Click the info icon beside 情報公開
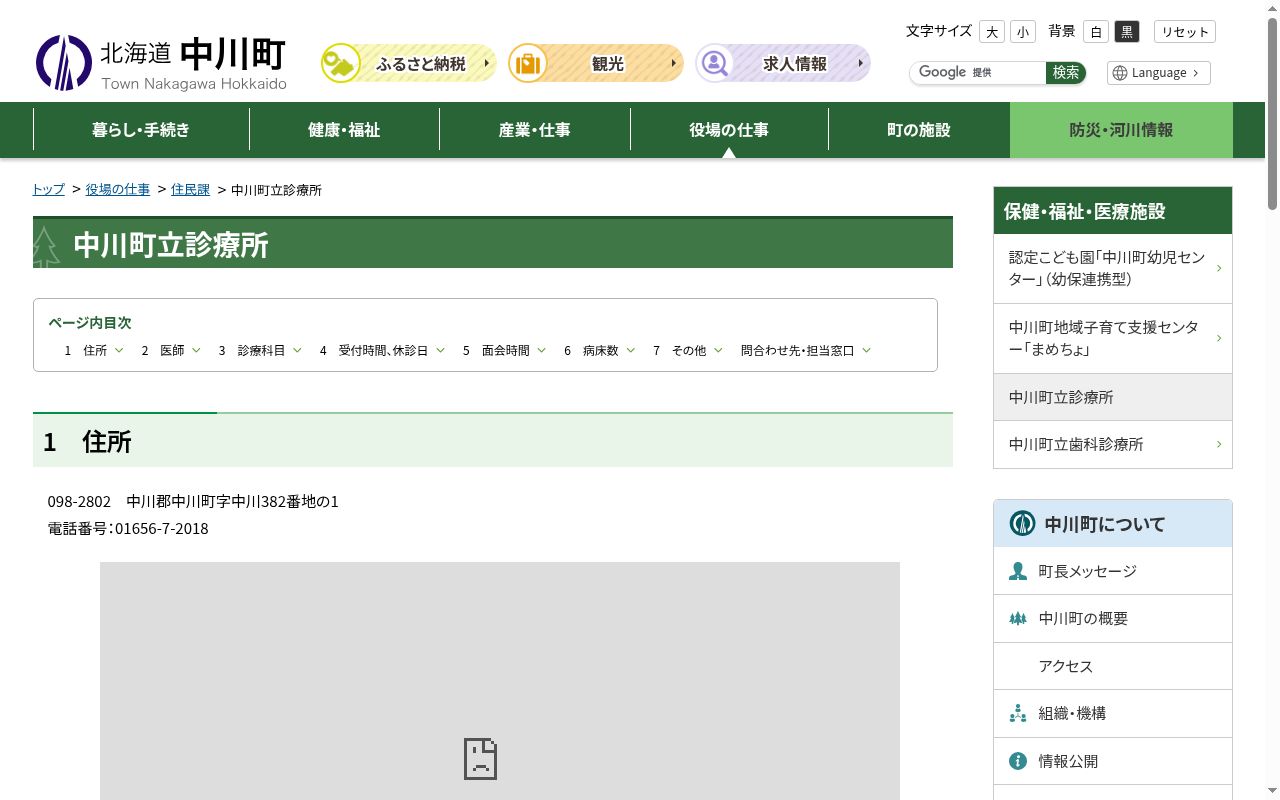 pos(1018,761)
